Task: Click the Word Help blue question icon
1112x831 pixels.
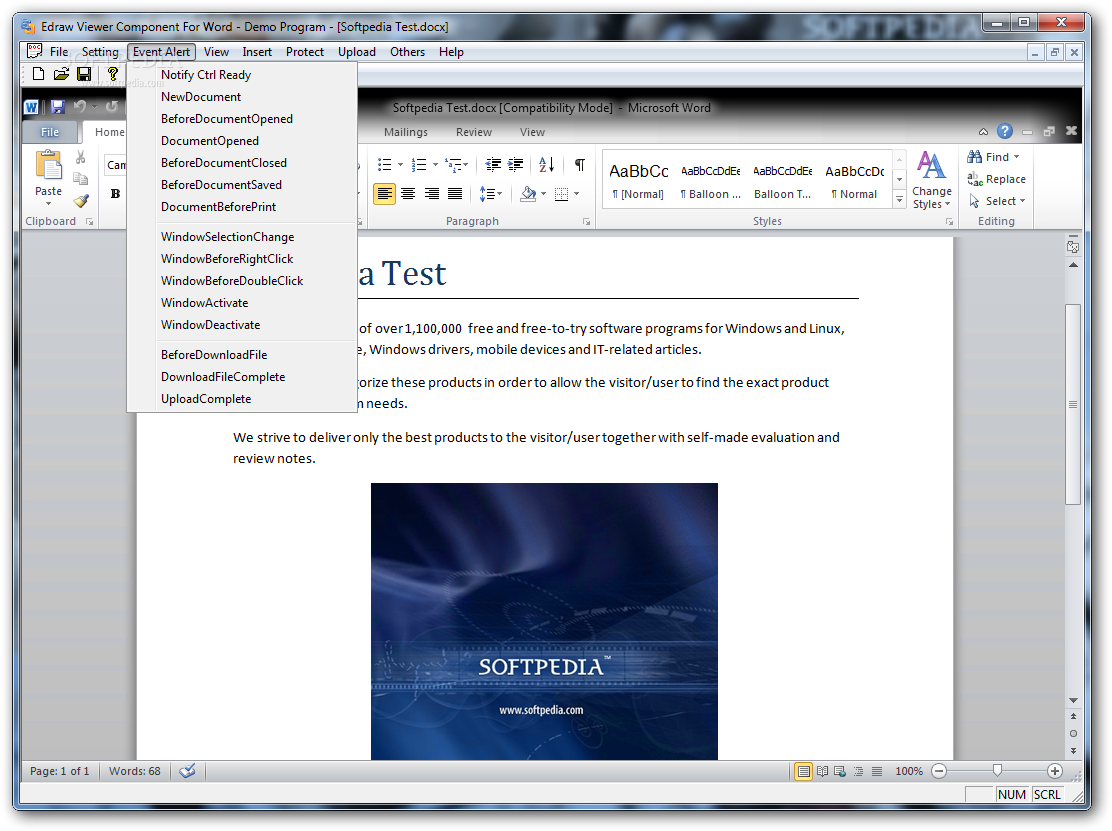Action: pyautogui.click(x=1004, y=131)
